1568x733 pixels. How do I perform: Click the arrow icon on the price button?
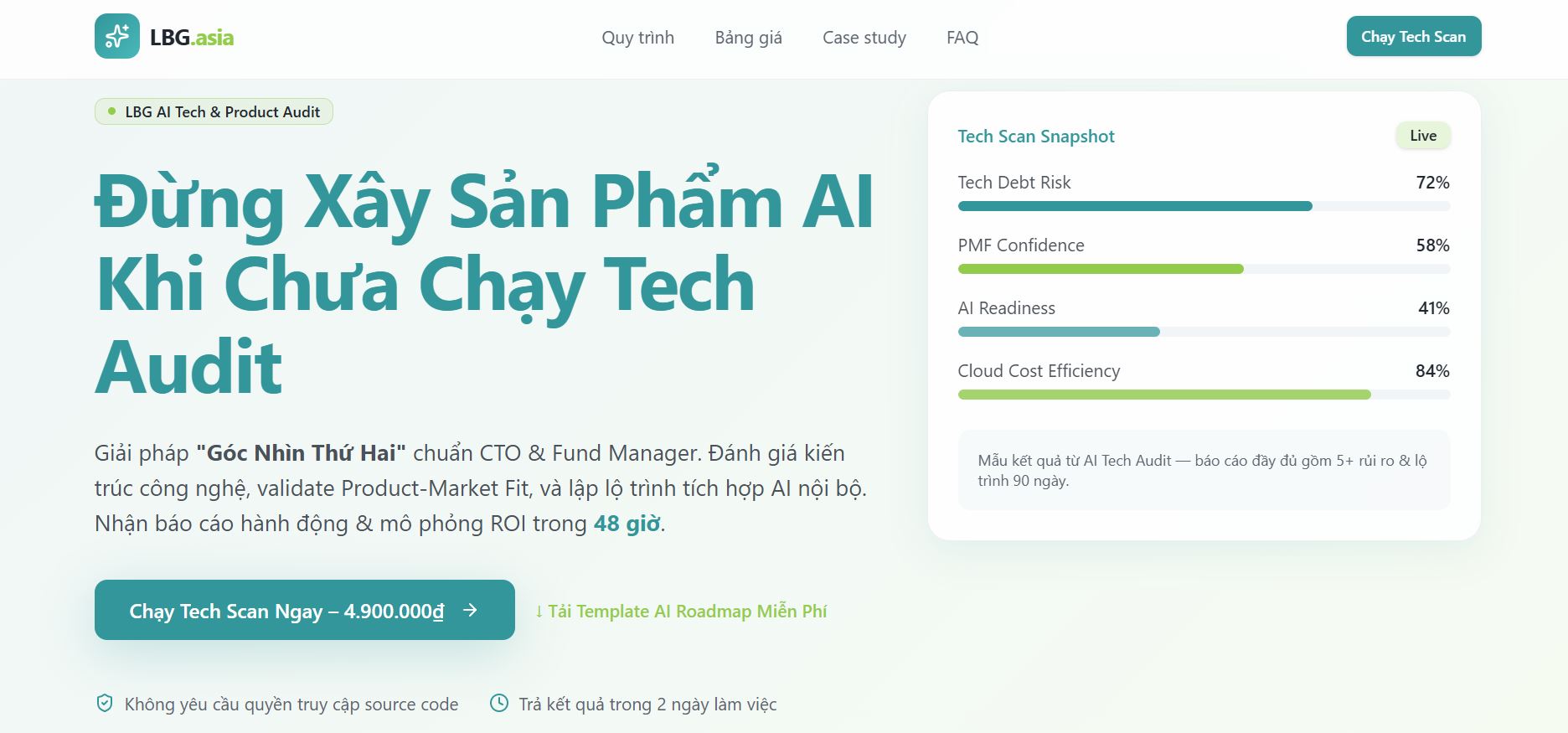point(471,611)
